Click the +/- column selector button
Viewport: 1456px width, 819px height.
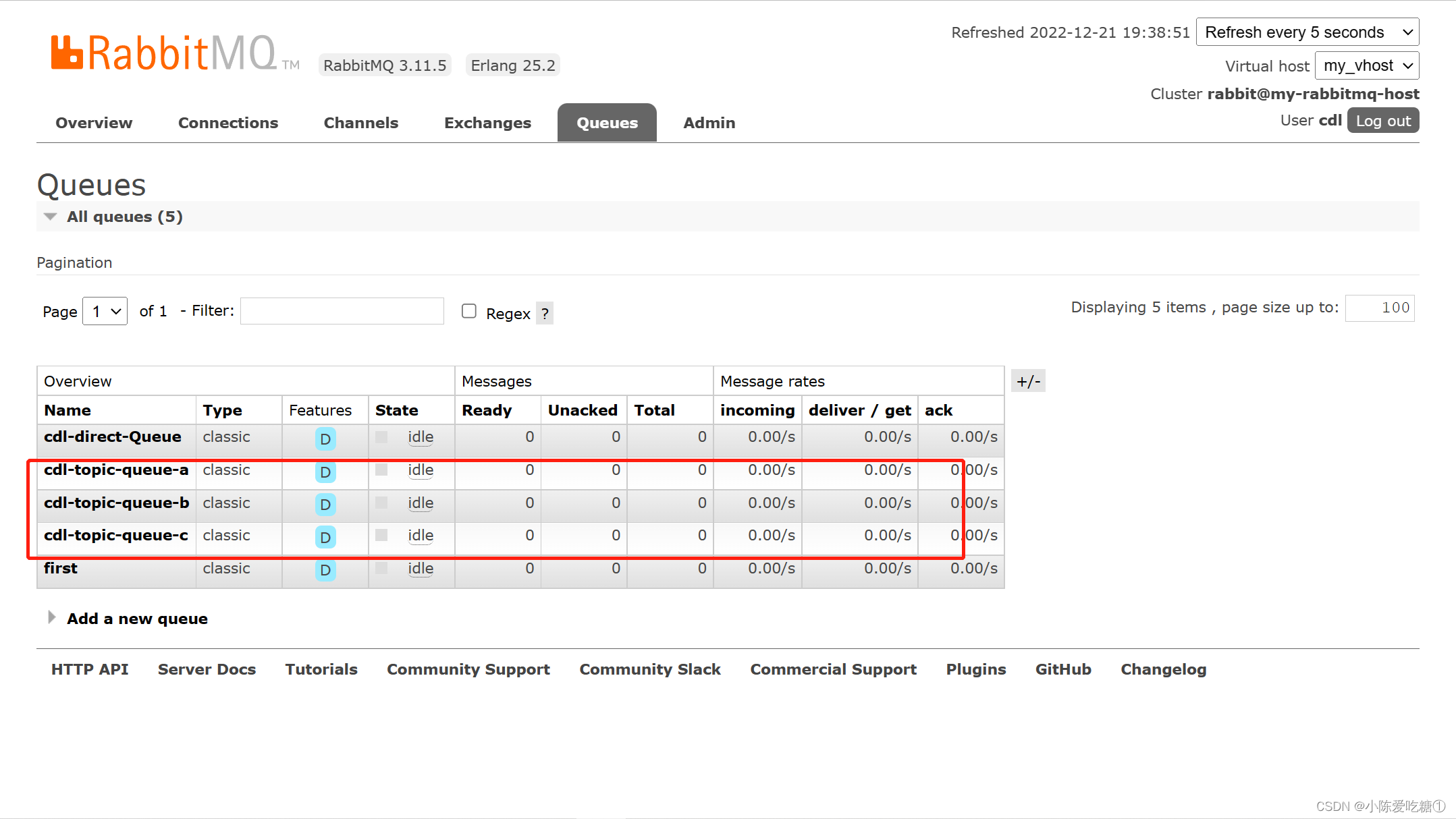(1028, 382)
